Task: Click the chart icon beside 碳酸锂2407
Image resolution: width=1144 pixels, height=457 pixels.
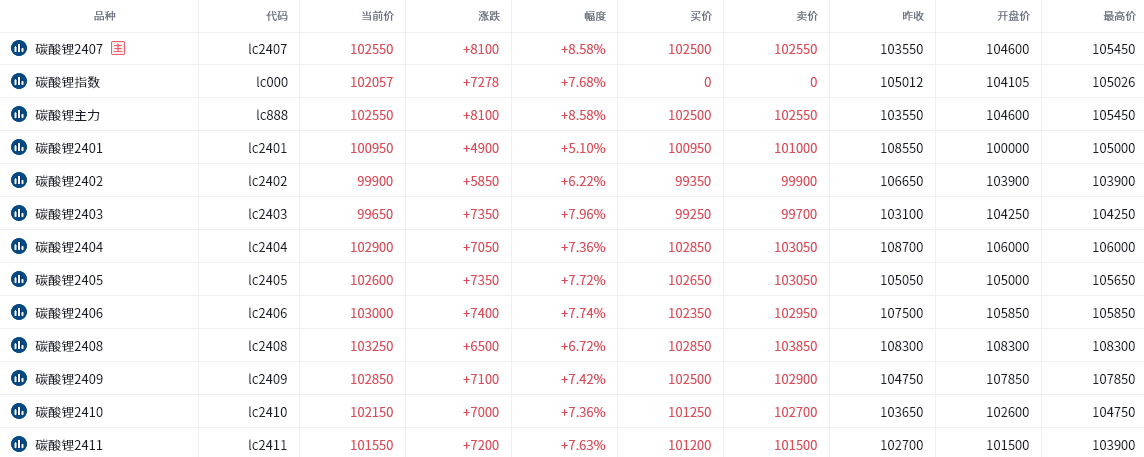Action: tap(19, 48)
